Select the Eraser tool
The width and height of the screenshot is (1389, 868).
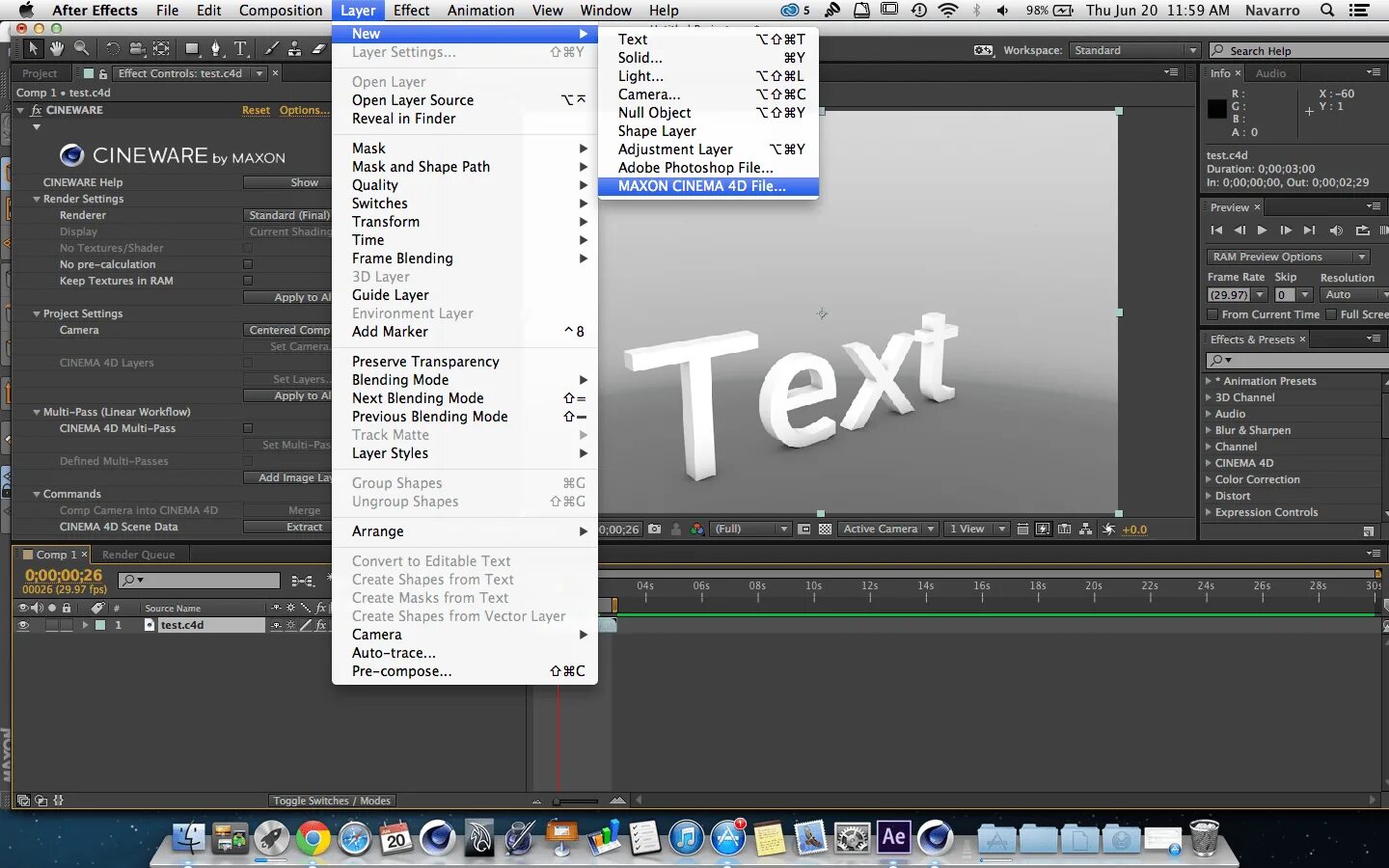point(318,49)
